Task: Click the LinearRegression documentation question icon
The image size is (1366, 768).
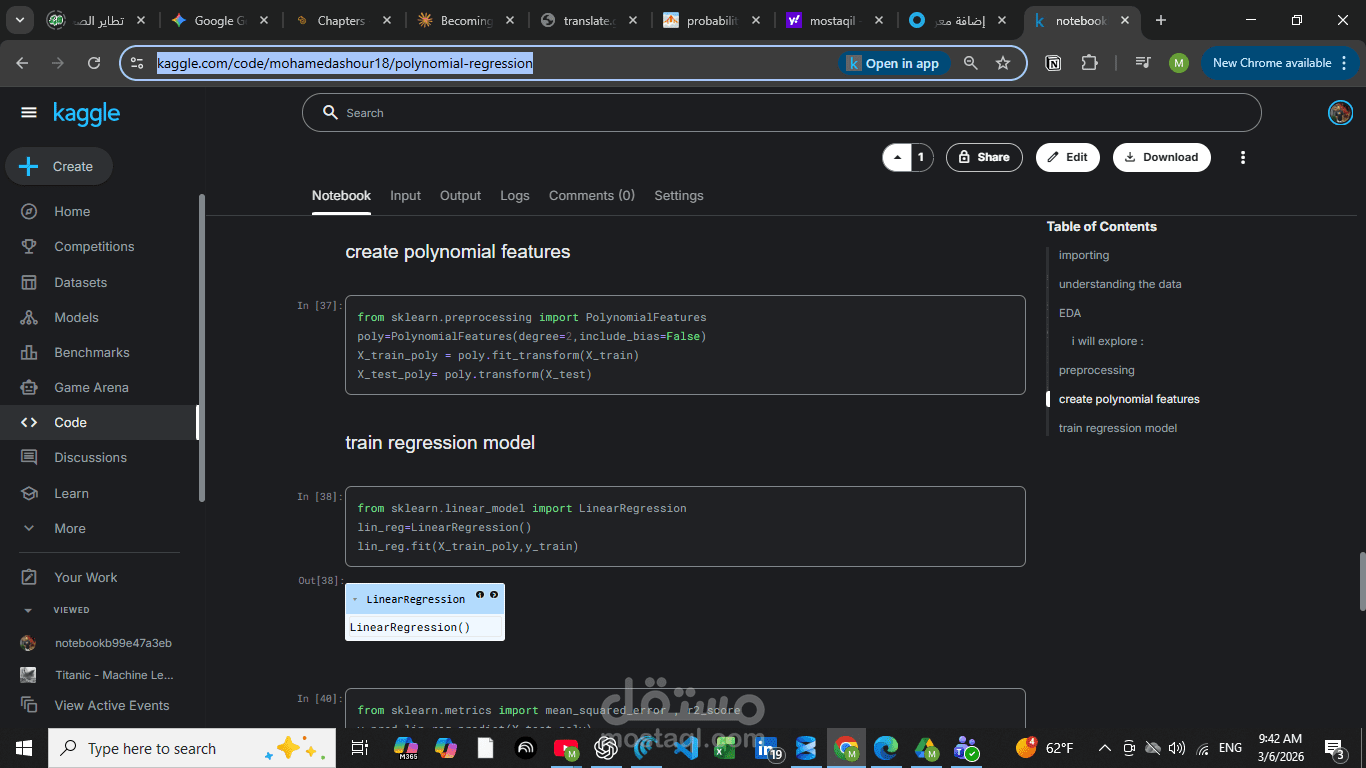Action: tap(494, 595)
